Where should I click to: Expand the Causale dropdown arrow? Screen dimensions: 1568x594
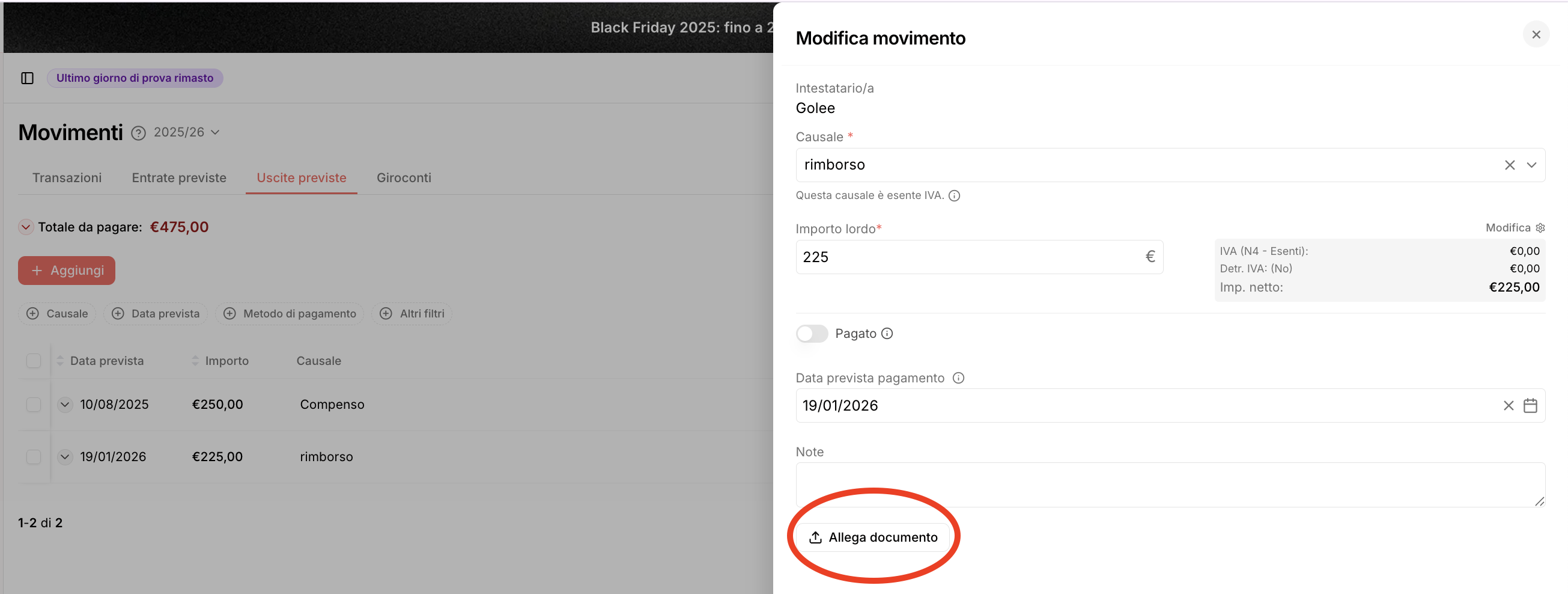tap(1531, 165)
